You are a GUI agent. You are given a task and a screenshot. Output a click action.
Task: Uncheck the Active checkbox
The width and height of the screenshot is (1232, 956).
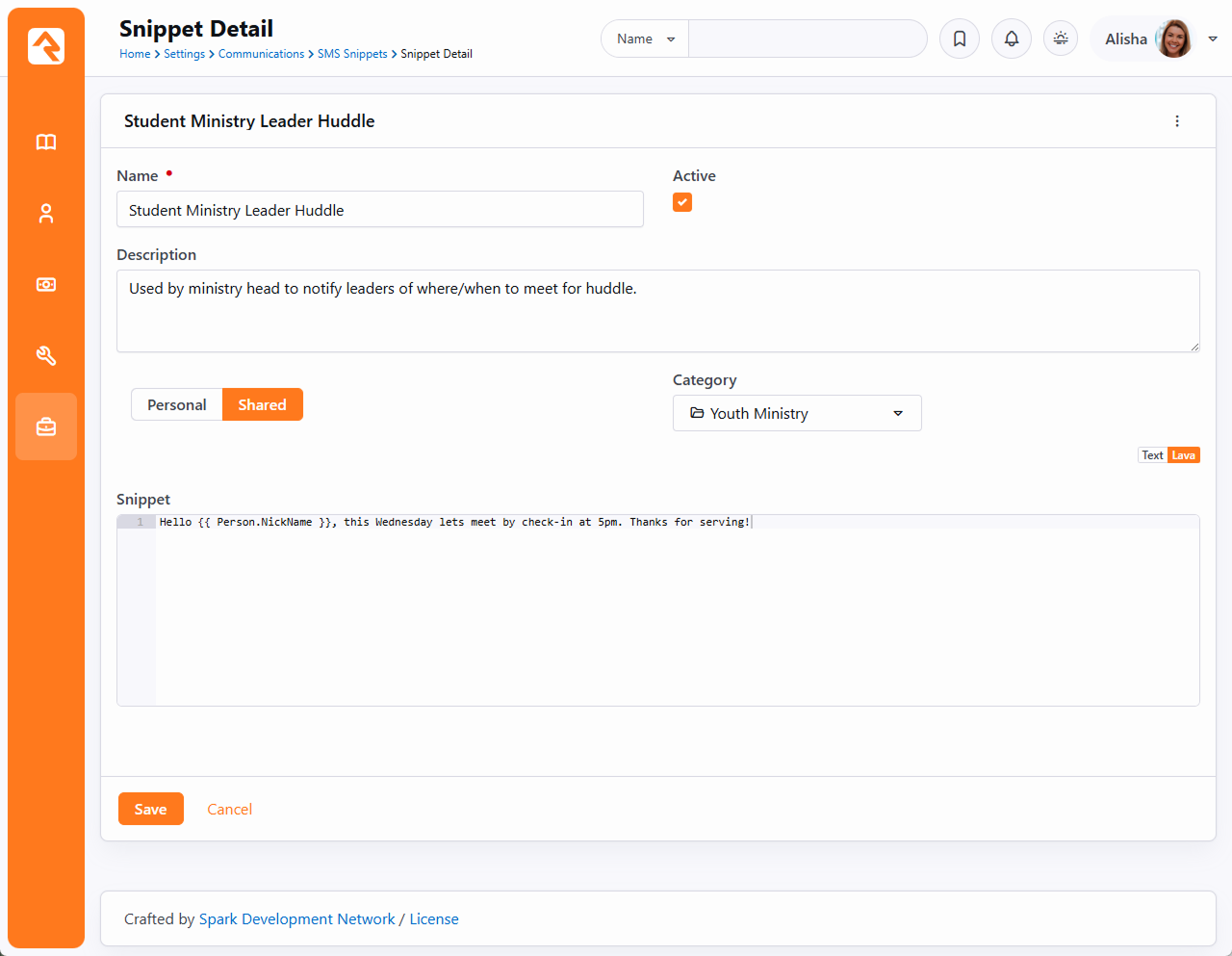(682, 202)
